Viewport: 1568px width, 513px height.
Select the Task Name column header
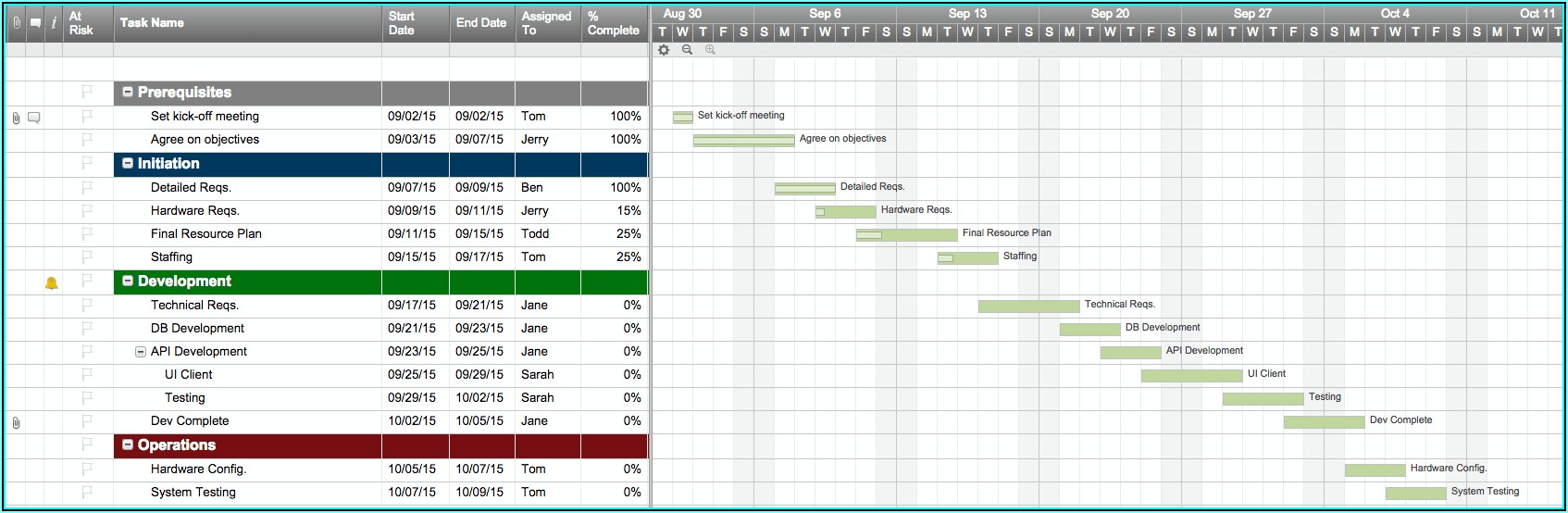[246, 22]
